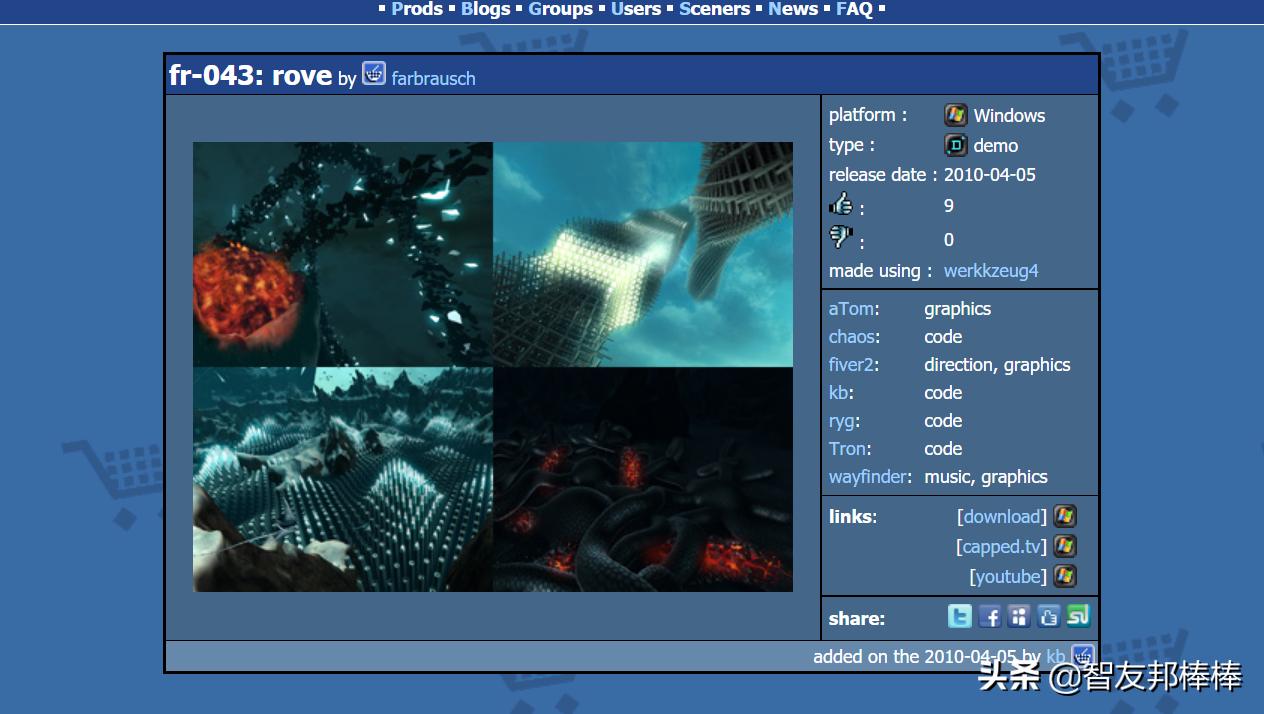1264x714 pixels.
Task: Open the Prods menu item
Action: (x=416, y=9)
